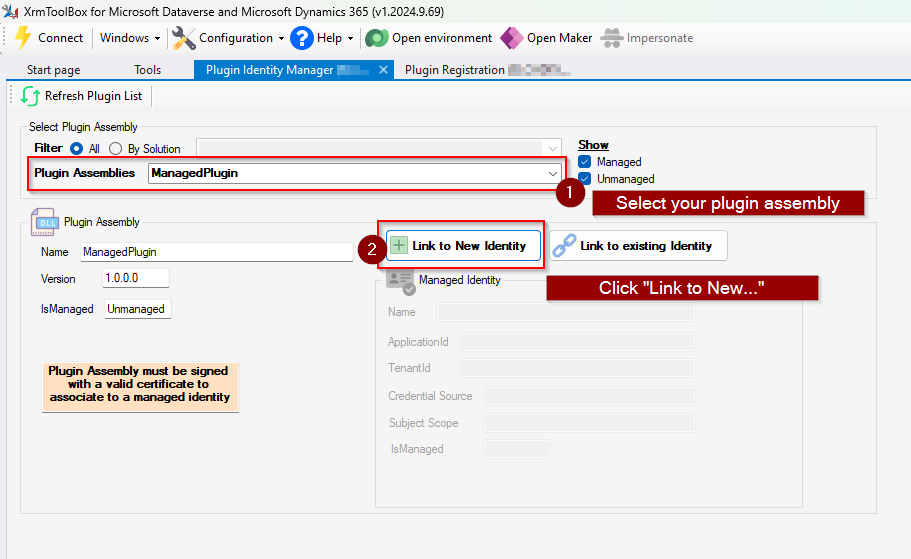The width and height of the screenshot is (911, 559).
Task: Click Refresh Plugin List button
Action: [82, 96]
